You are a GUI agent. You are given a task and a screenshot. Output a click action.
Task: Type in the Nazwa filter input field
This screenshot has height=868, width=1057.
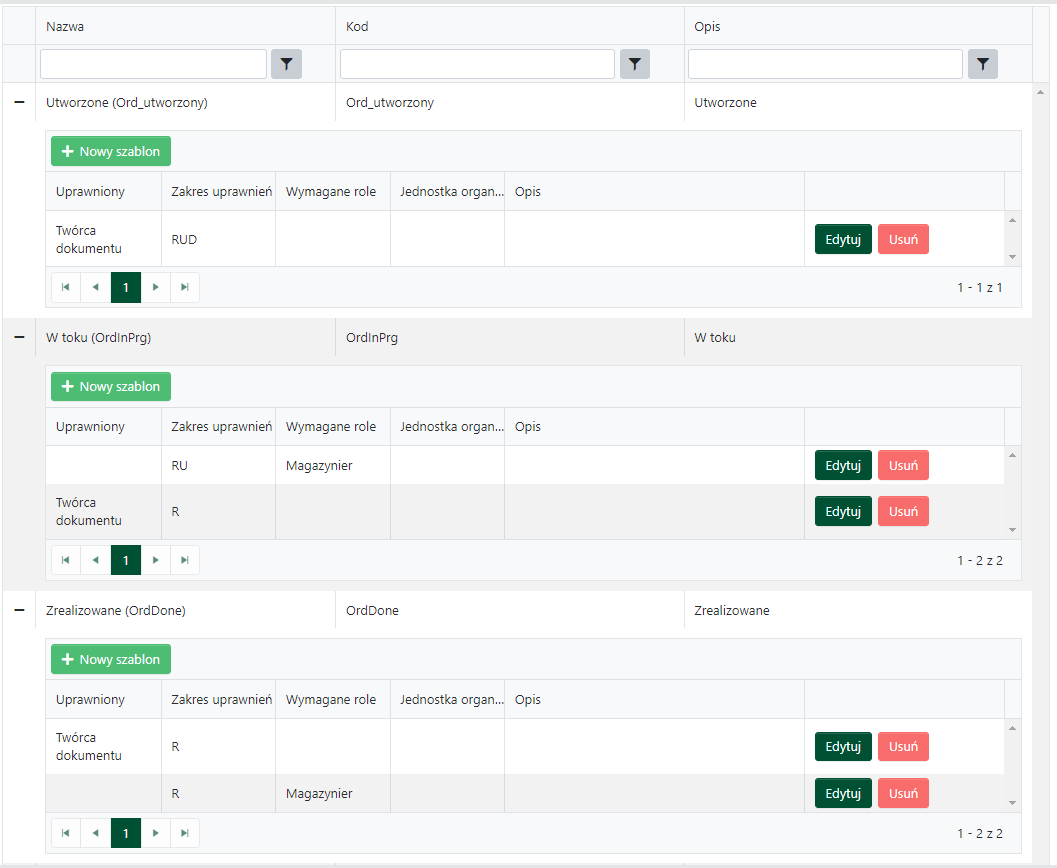[x=153, y=64]
